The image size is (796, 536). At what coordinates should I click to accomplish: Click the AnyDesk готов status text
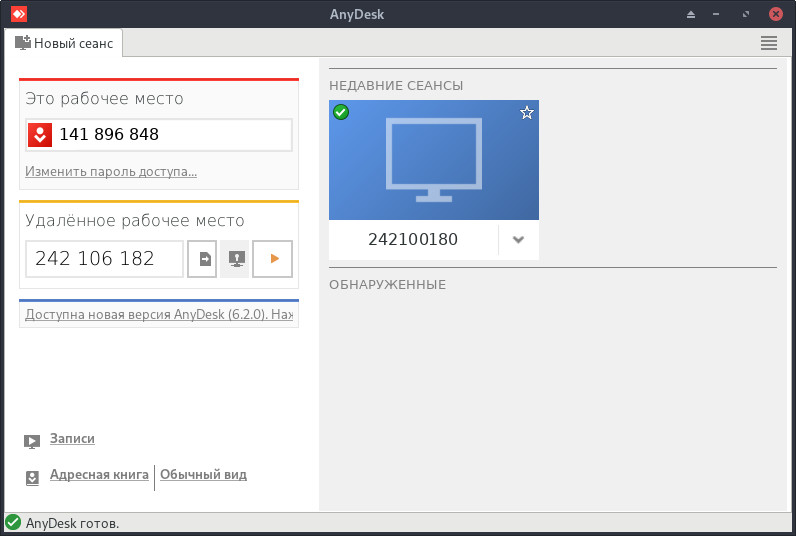pos(73,523)
